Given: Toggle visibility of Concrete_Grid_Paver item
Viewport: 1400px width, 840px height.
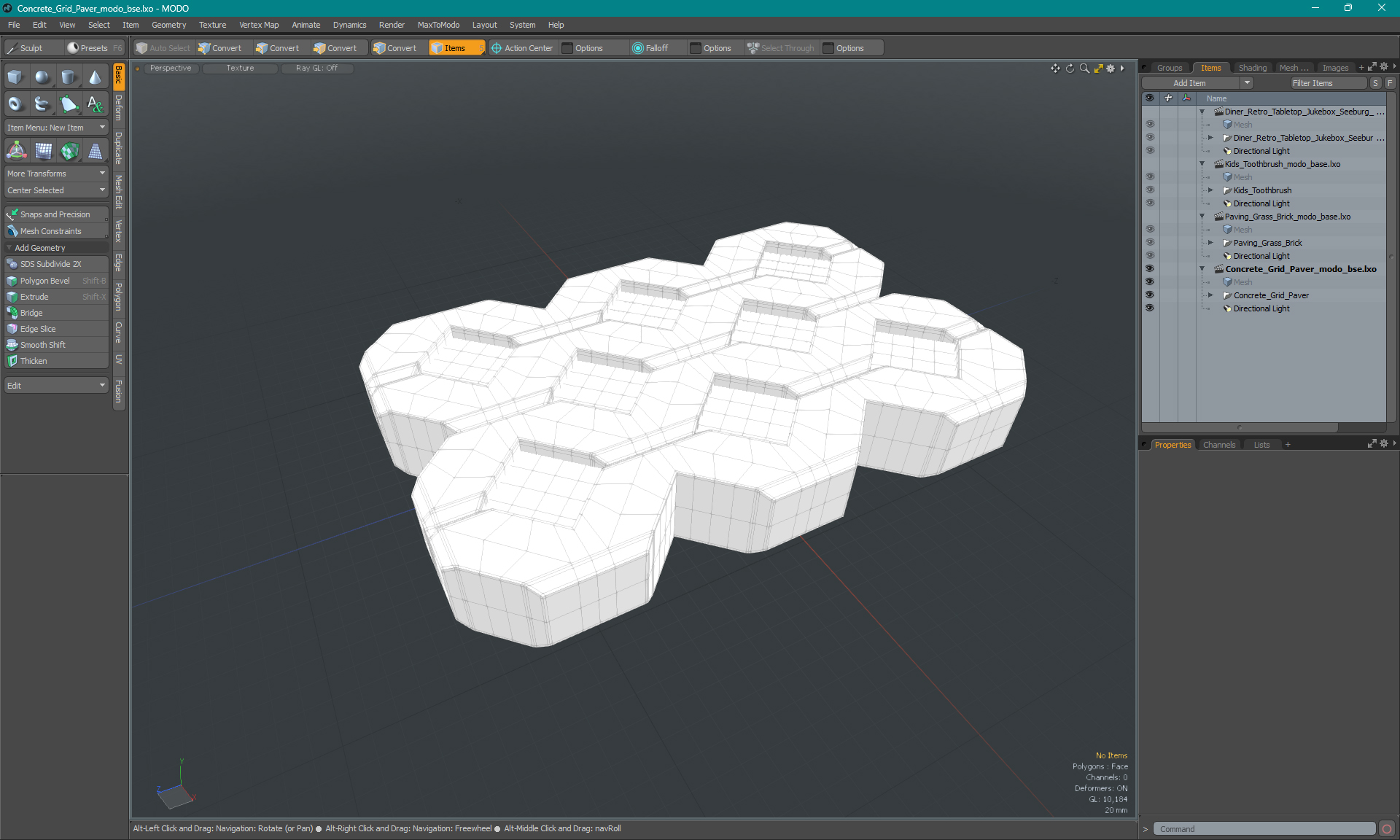Looking at the screenshot, I should click(1150, 295).
